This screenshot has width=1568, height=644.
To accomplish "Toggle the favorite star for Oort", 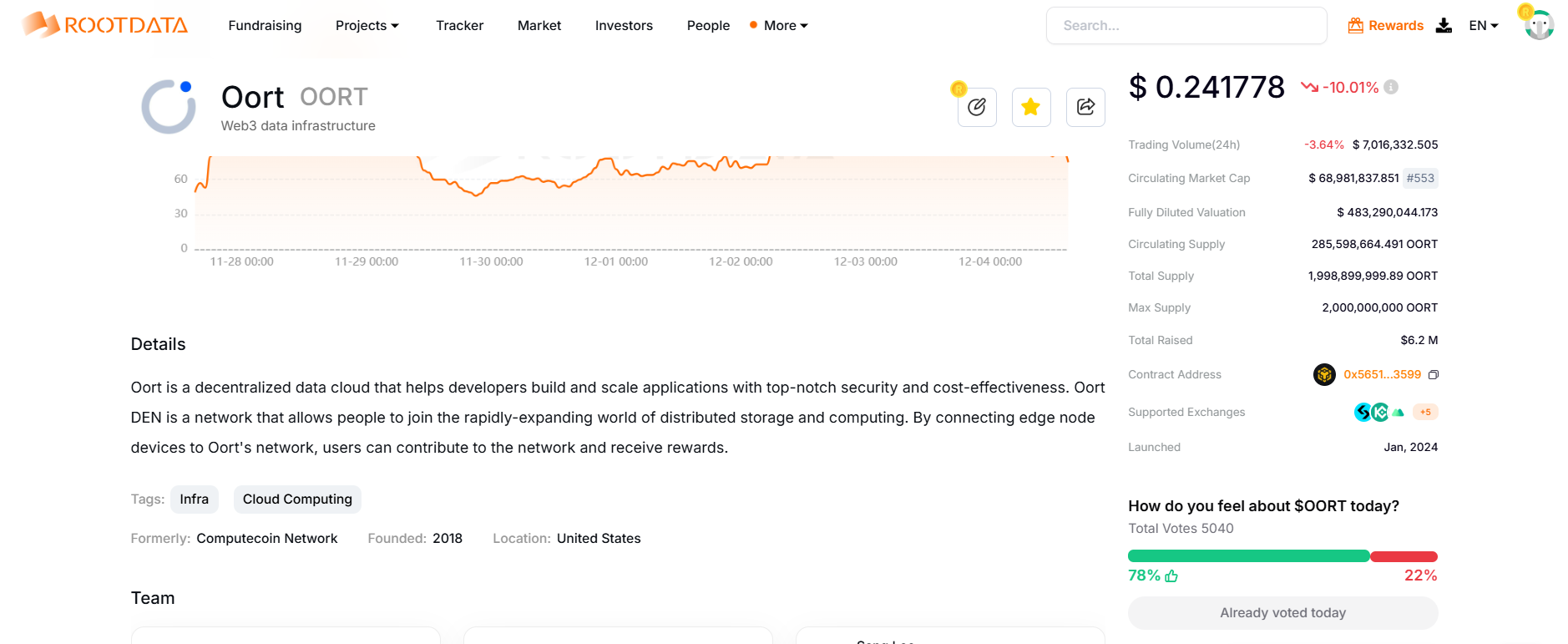I will tap(1031, 107).
